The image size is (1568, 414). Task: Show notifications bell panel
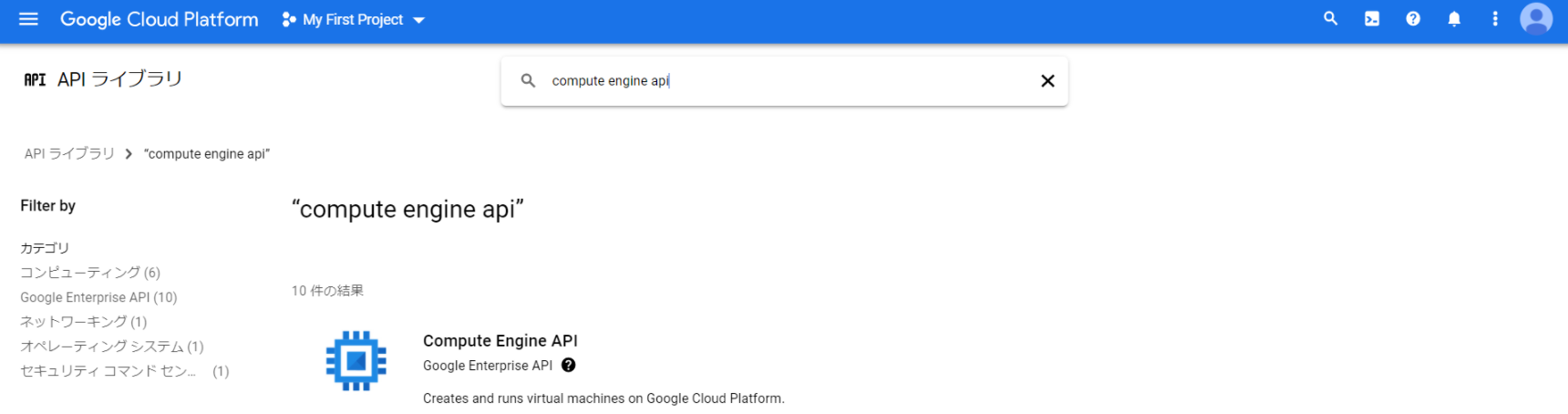point(1453,19)
